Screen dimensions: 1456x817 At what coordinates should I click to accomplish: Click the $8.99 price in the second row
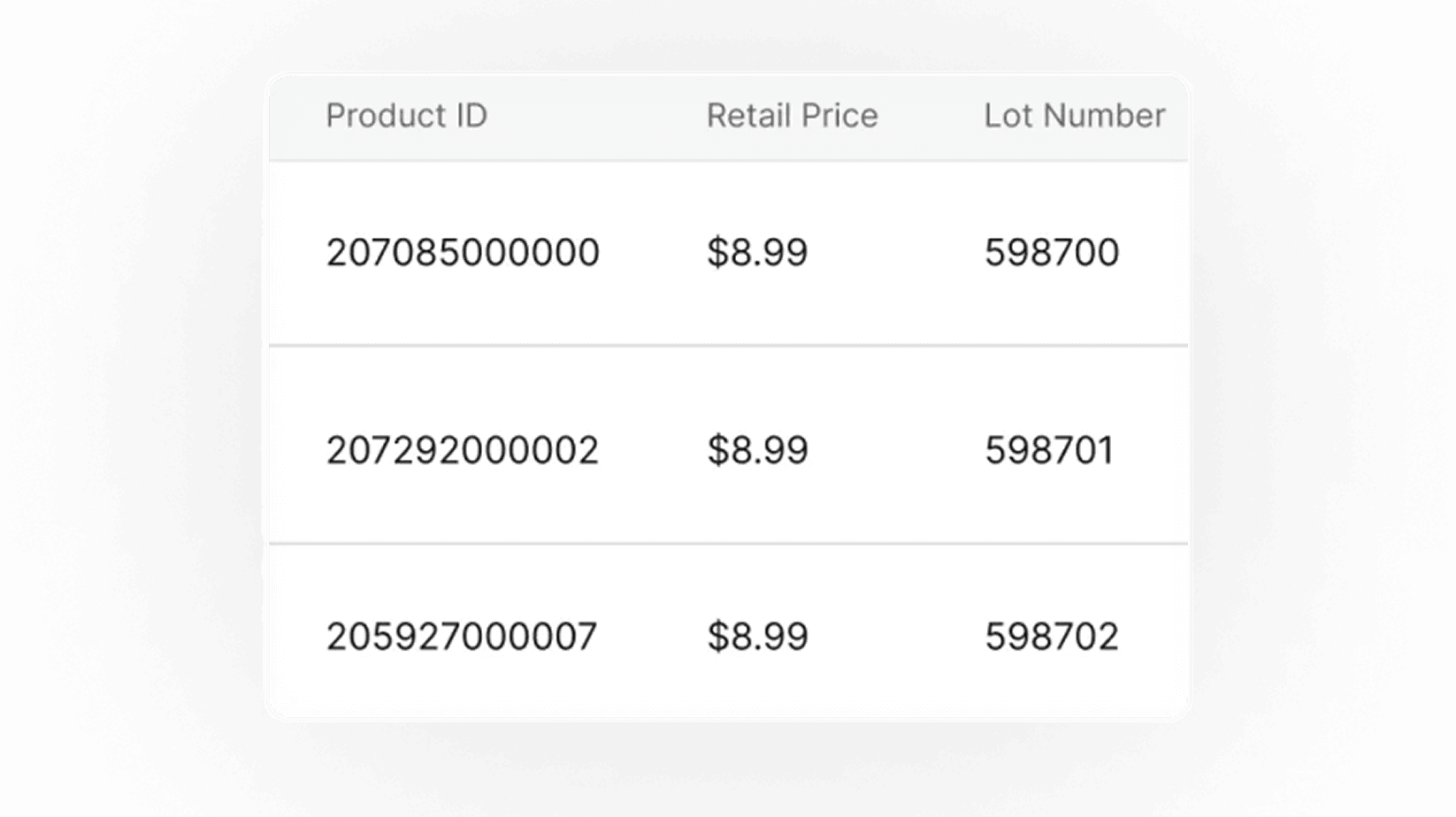coord(757,450)
